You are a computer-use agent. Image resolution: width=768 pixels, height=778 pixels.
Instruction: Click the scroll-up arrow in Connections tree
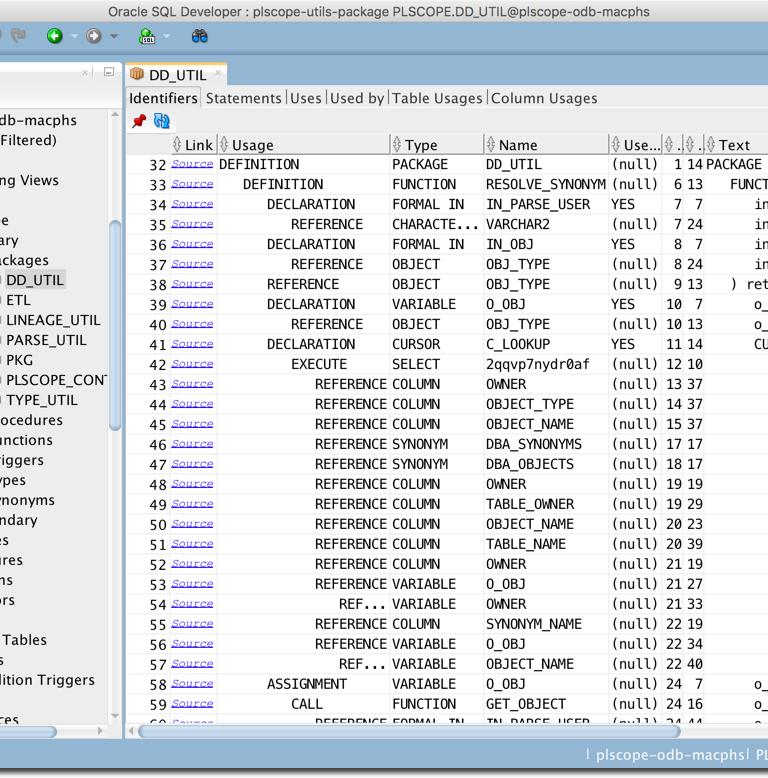click(115, 115)
